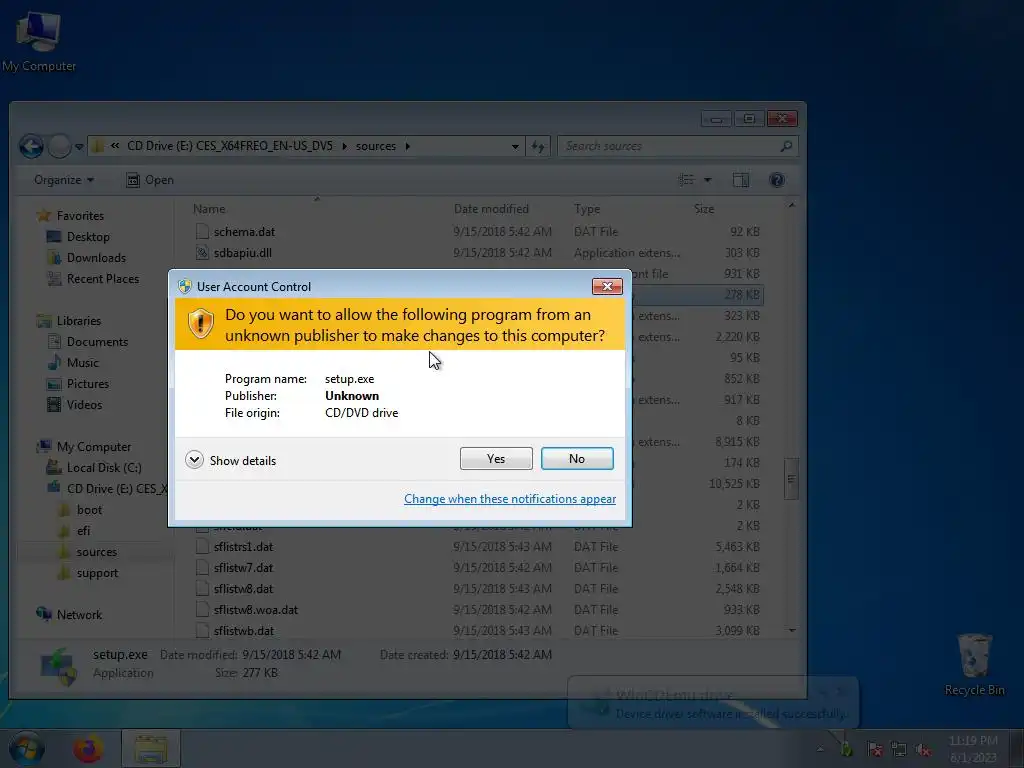Image resolution: width=1024 pixels, height=768 pixels.
Task: Open address bar history dropdown arrow
Action: pyautogui.click(x=515, y=146)
